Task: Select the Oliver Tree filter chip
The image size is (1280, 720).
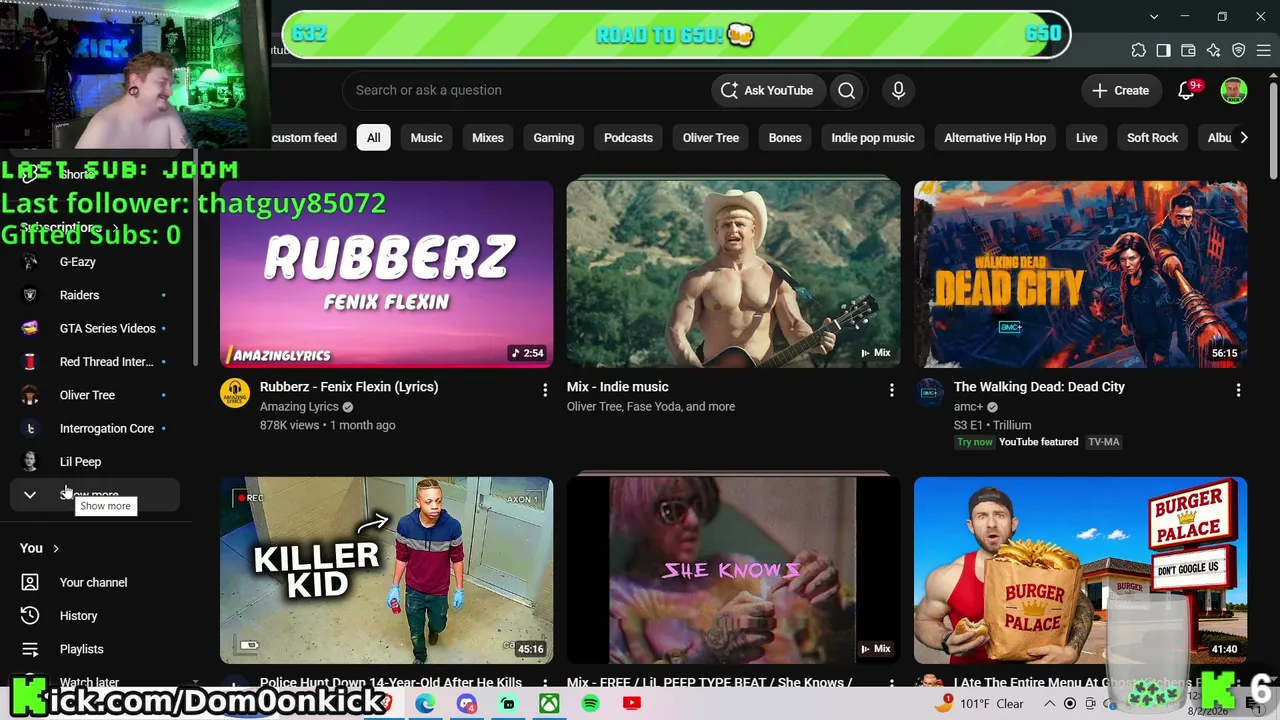Action: 711,138
